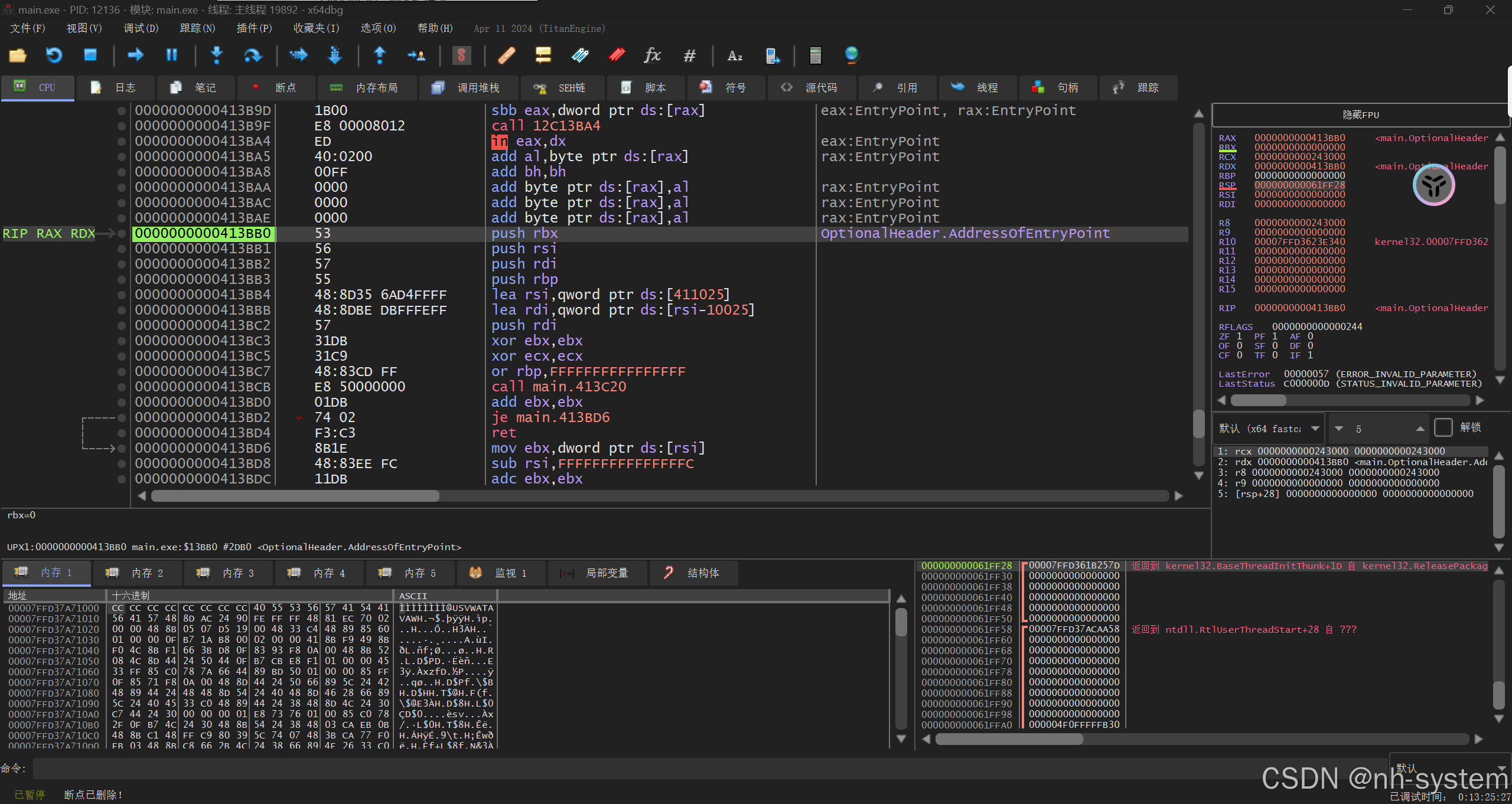Run the program with the arrow icon
This screenshot has height=804, width=1512.
(135, 55)
